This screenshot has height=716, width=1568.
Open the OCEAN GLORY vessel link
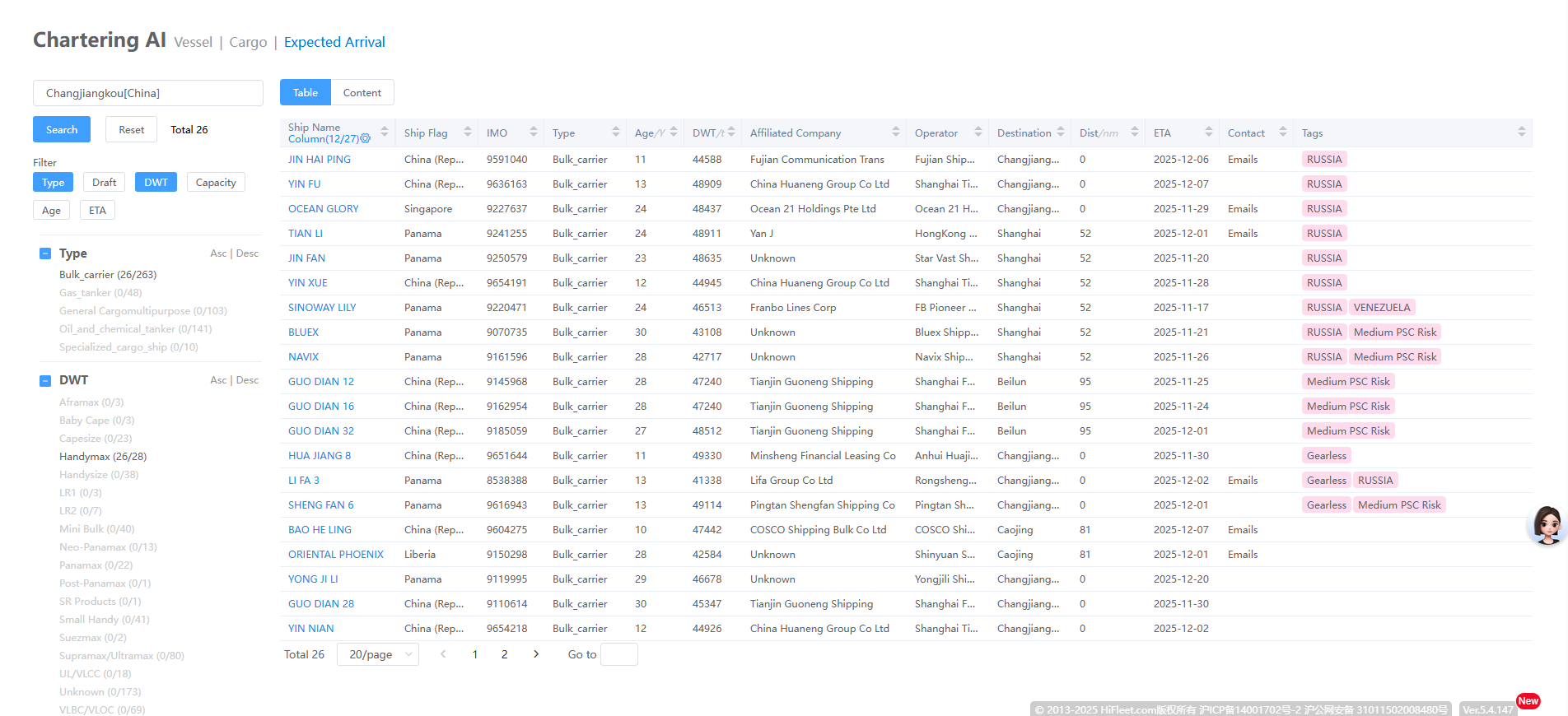tap(324, 209)
